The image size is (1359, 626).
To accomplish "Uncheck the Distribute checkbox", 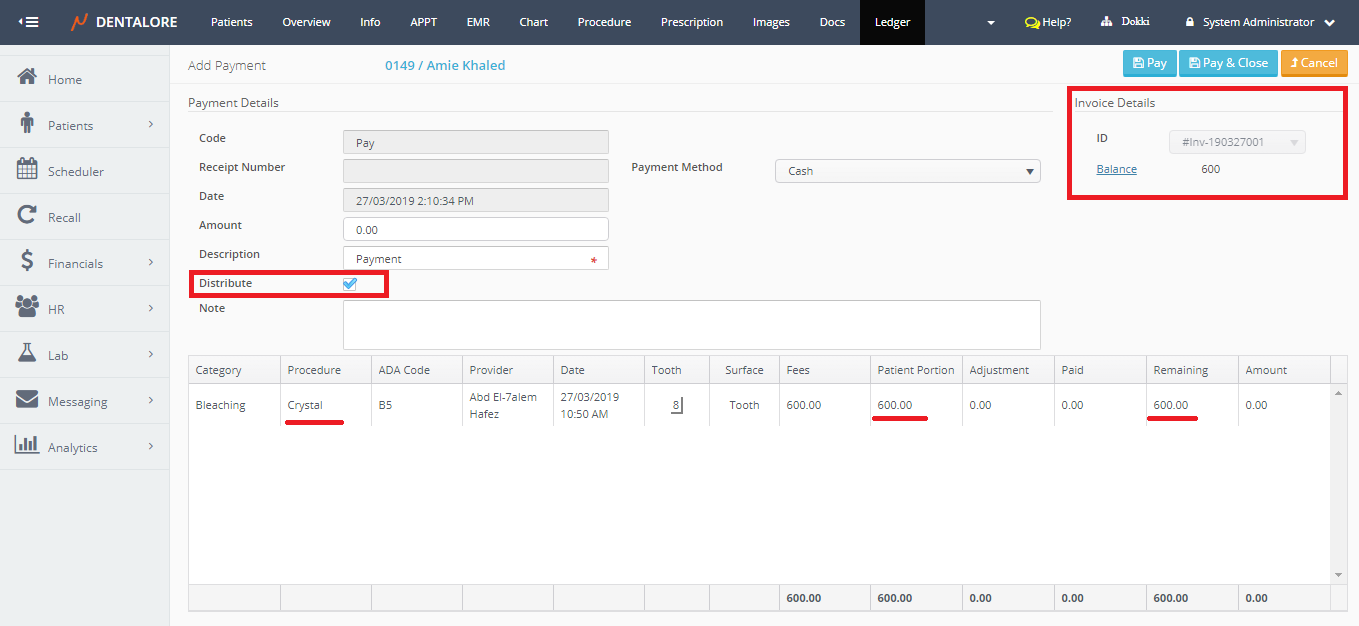I will point(350,284).
